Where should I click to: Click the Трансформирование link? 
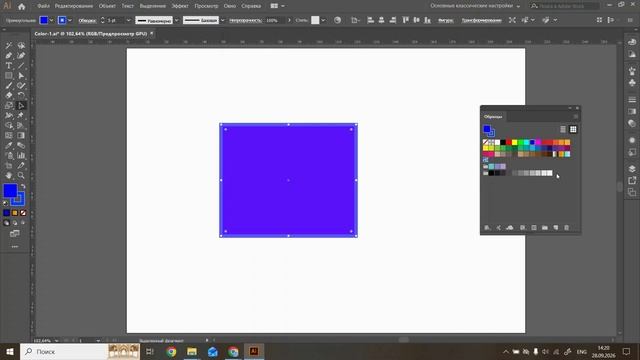[481, 20]
